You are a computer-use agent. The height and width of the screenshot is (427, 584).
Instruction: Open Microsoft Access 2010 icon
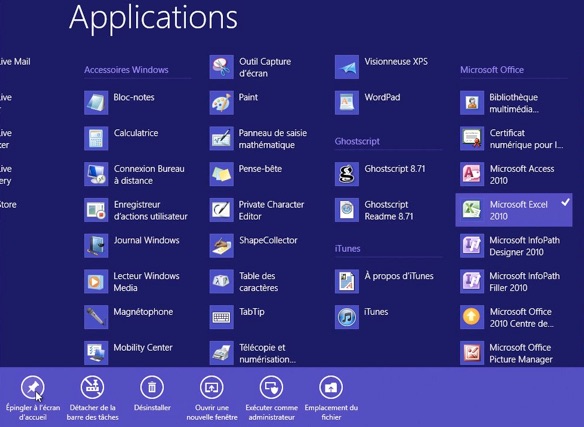click(472, 174)
